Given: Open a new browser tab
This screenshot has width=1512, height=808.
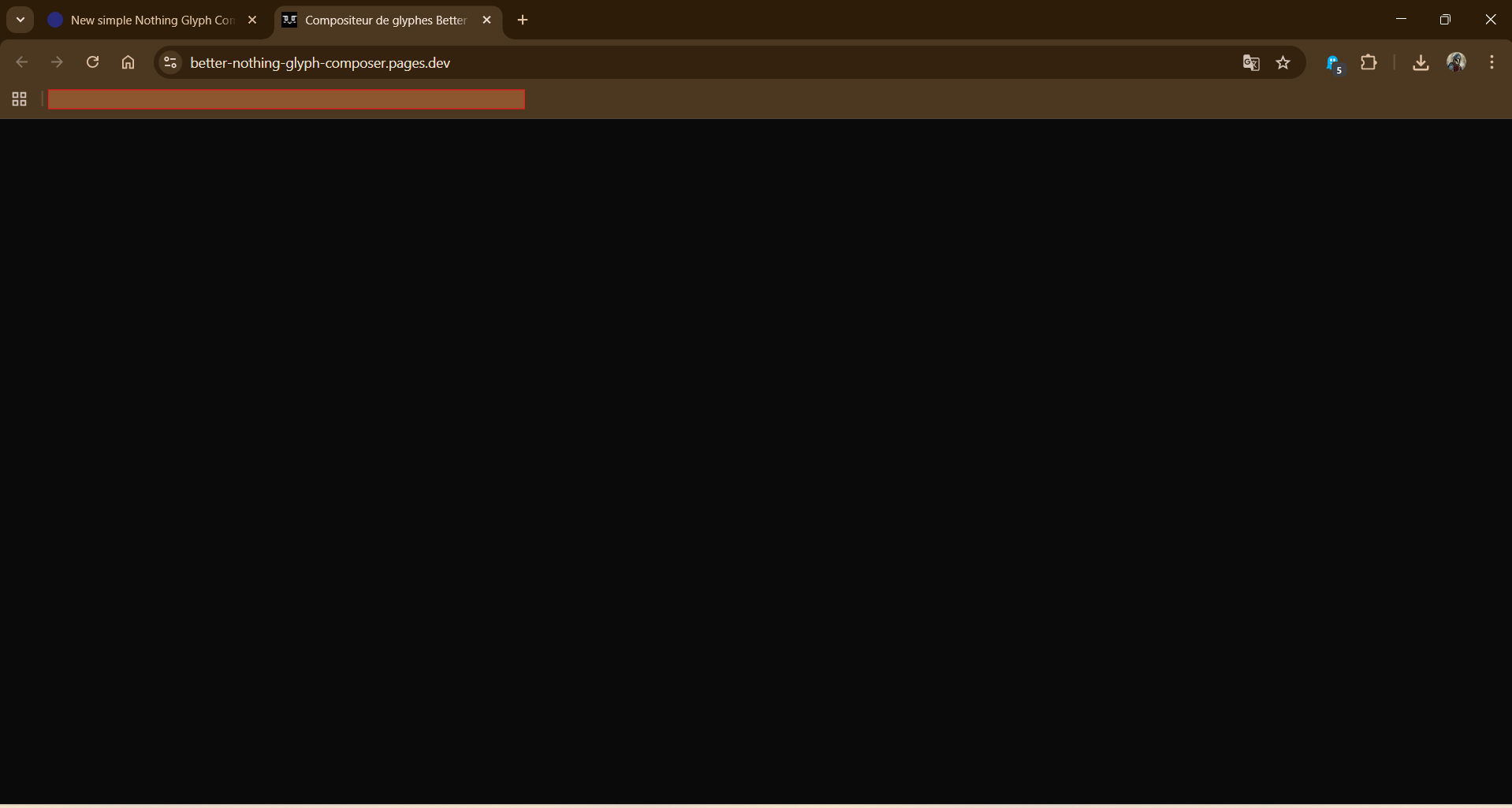Looking at the screenshot, I should pos(523,20).
